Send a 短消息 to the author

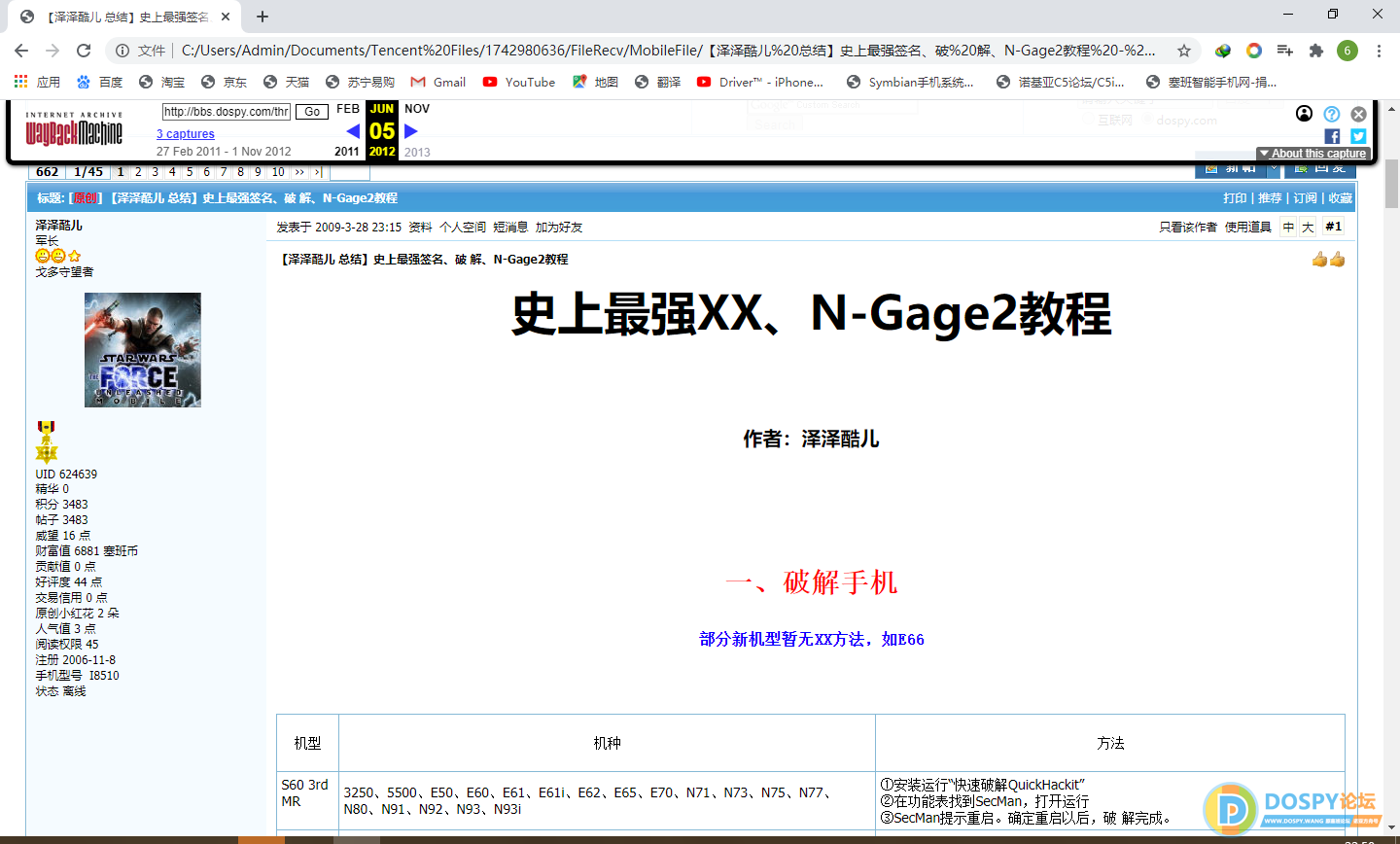click(510, 228)
